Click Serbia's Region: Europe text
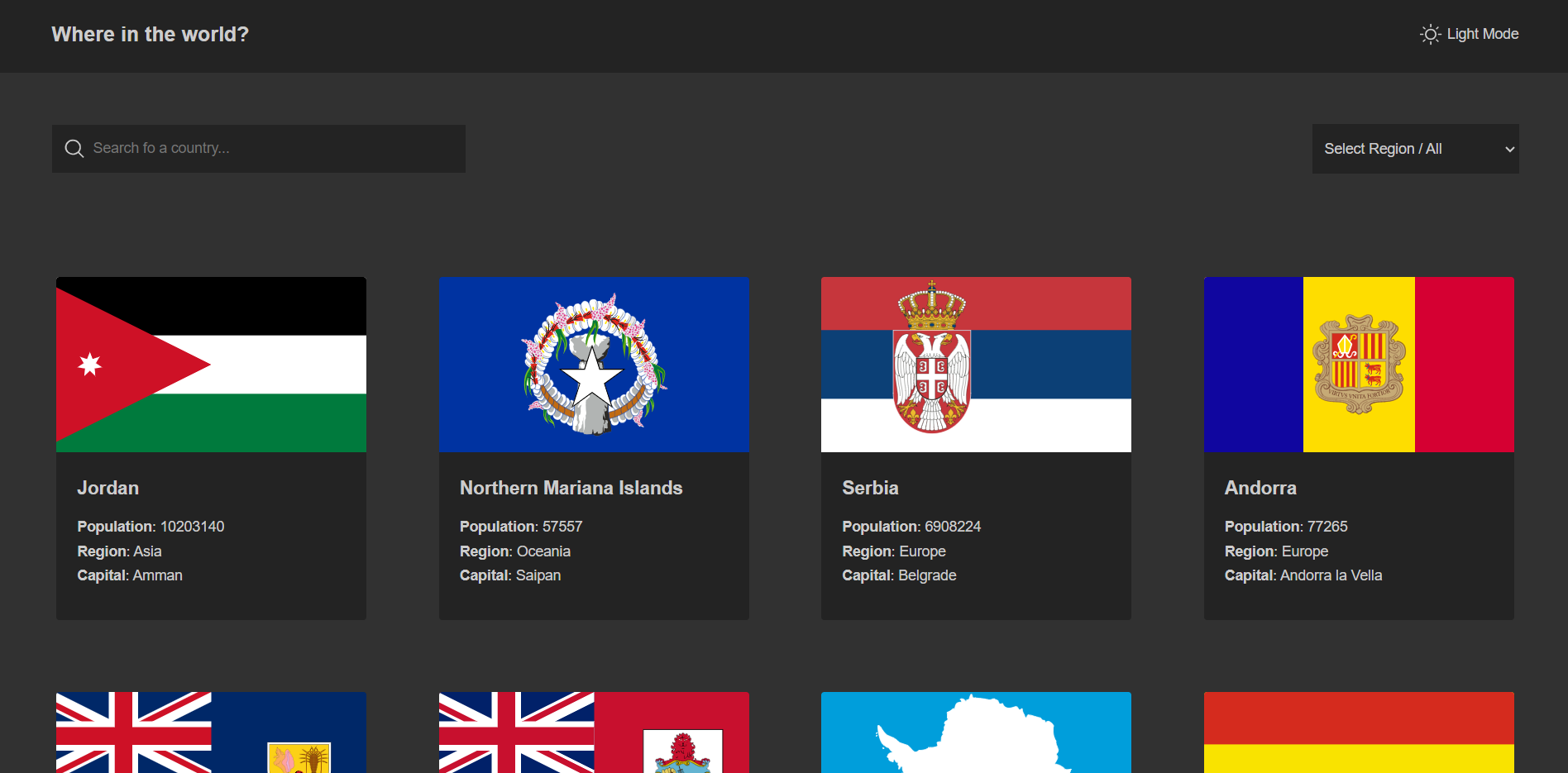Image resolution: width=1568 pixels, height=773 pixels. point(894,551)
